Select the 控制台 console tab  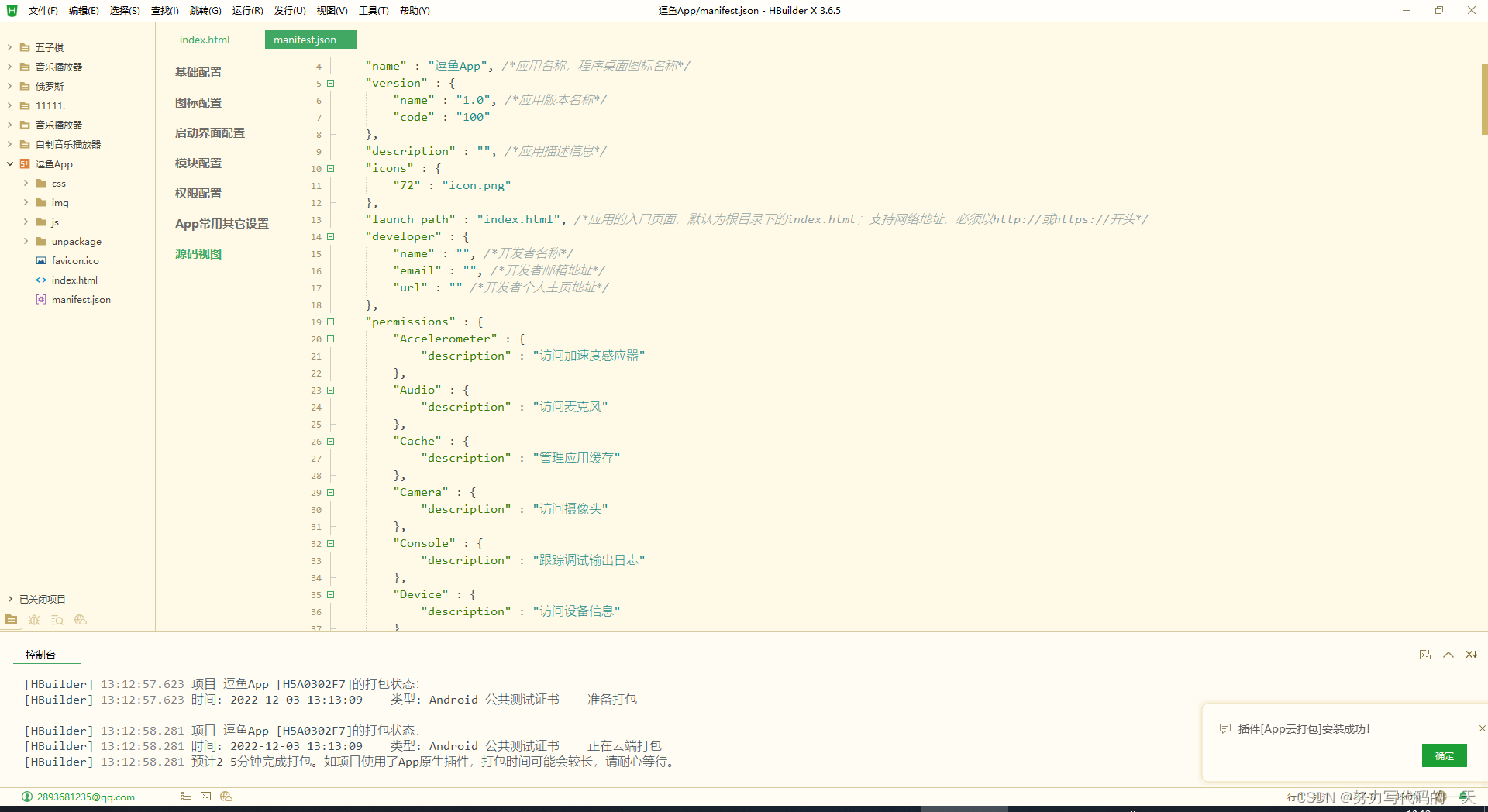pos(40,655)
